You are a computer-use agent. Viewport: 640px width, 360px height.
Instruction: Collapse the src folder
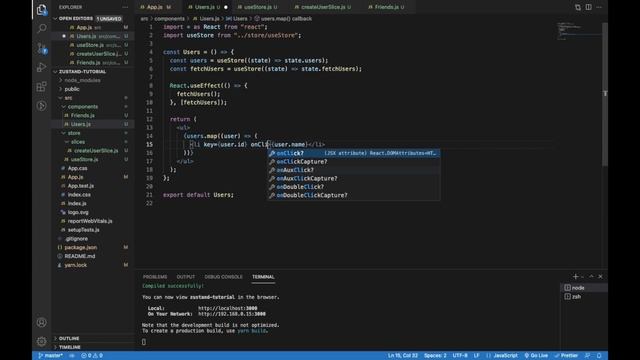(68, 98)
